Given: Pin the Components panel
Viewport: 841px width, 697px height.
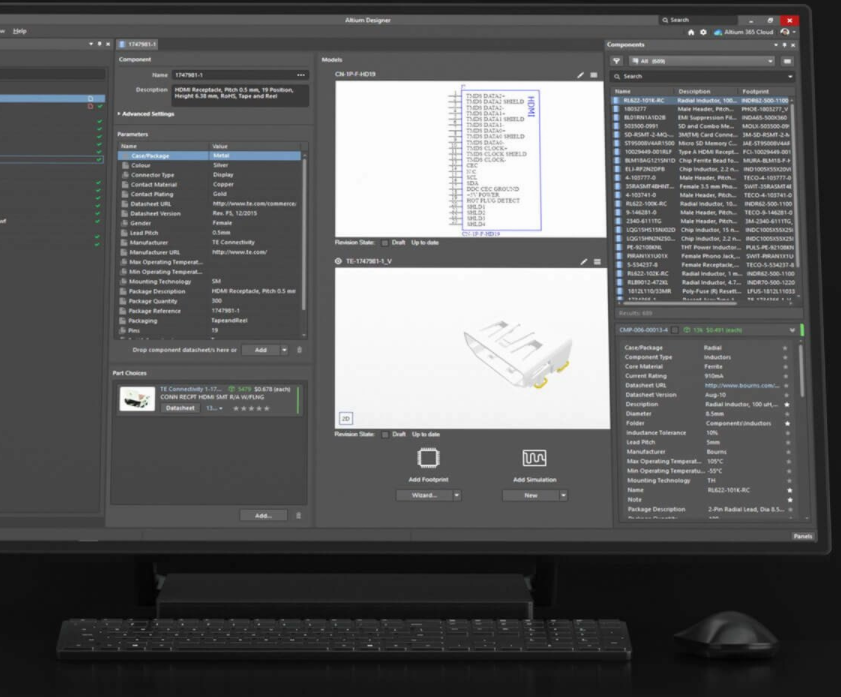Looking at the screenshot, I should pos(784,45).
